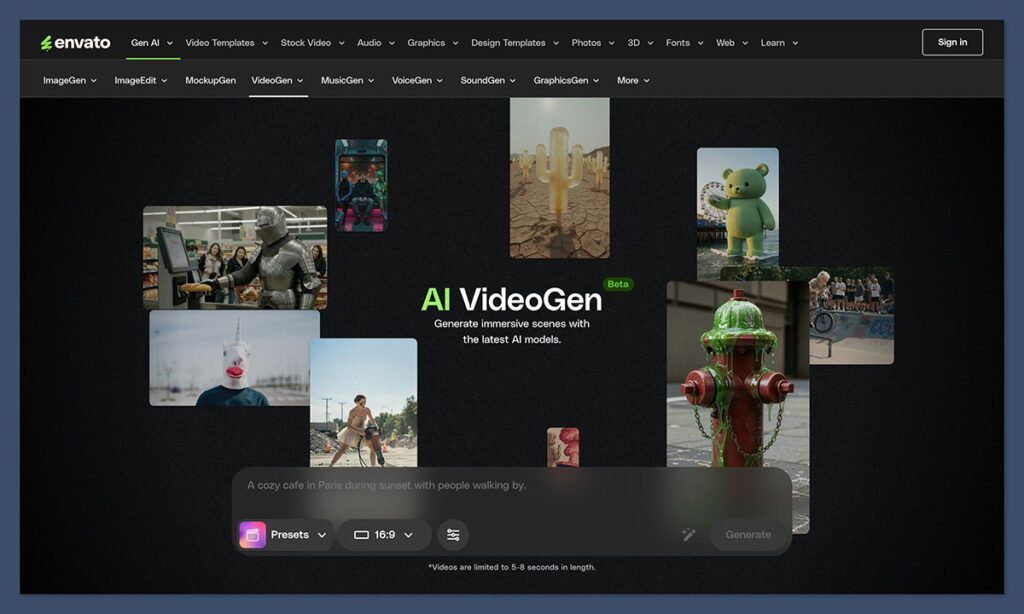The height and width of the screenshot is (614, 1024).
Task: Expand the Gen AI navigation menu
Action: click(x=150, y=42)
